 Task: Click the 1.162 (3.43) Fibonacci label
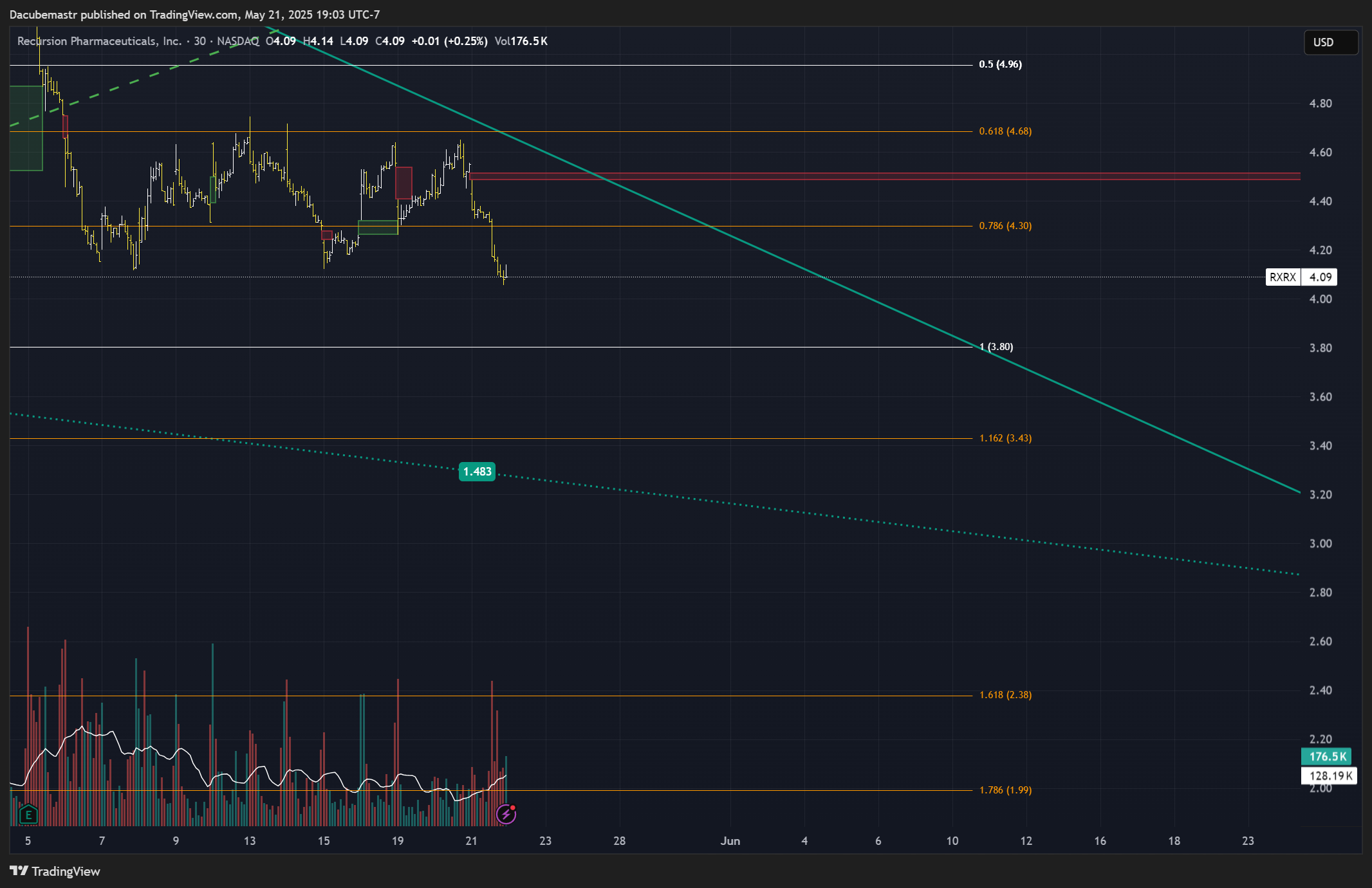tap(1005, 438)
